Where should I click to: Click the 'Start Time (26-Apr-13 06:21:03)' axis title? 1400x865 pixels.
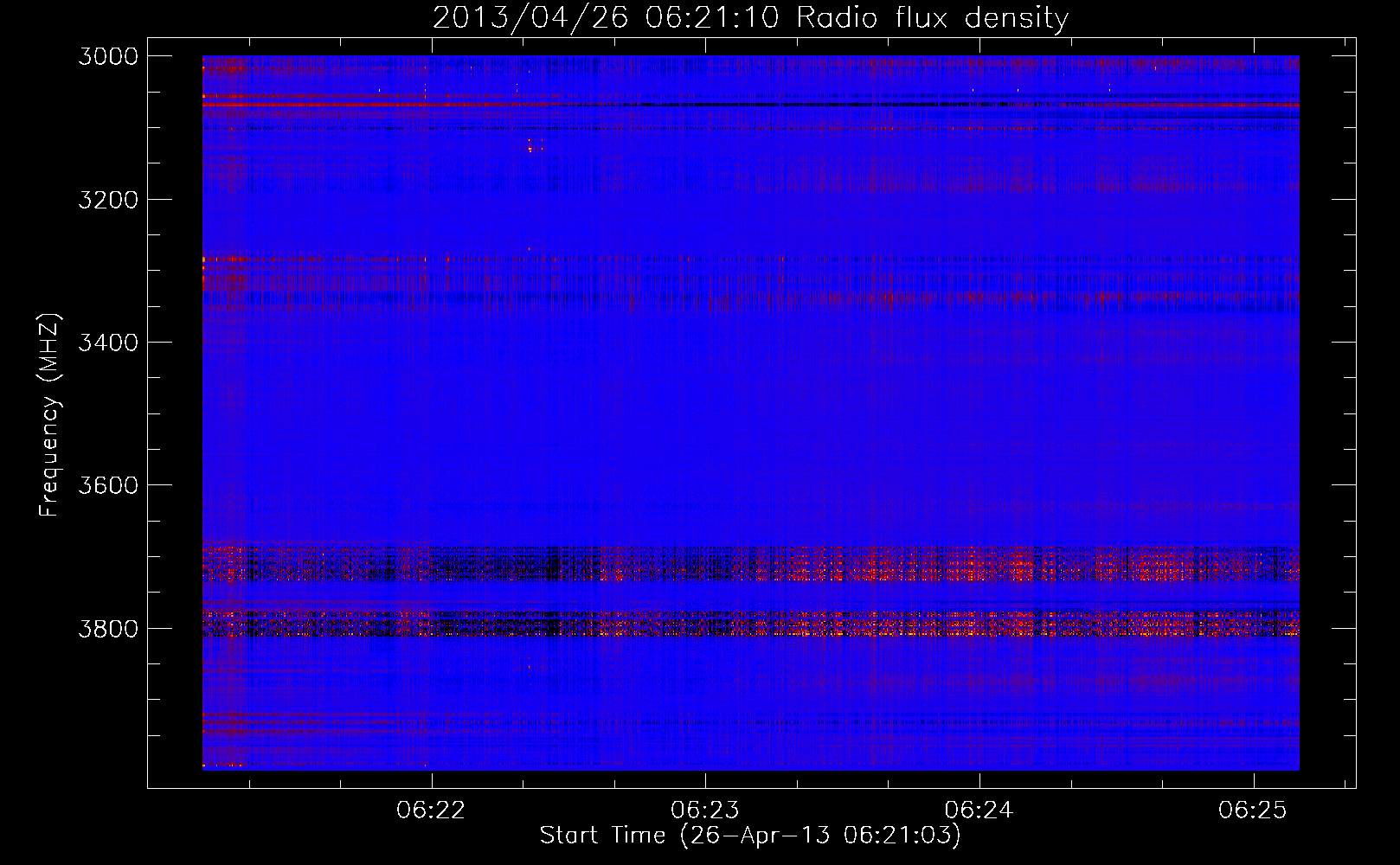[x=750, y=836]
